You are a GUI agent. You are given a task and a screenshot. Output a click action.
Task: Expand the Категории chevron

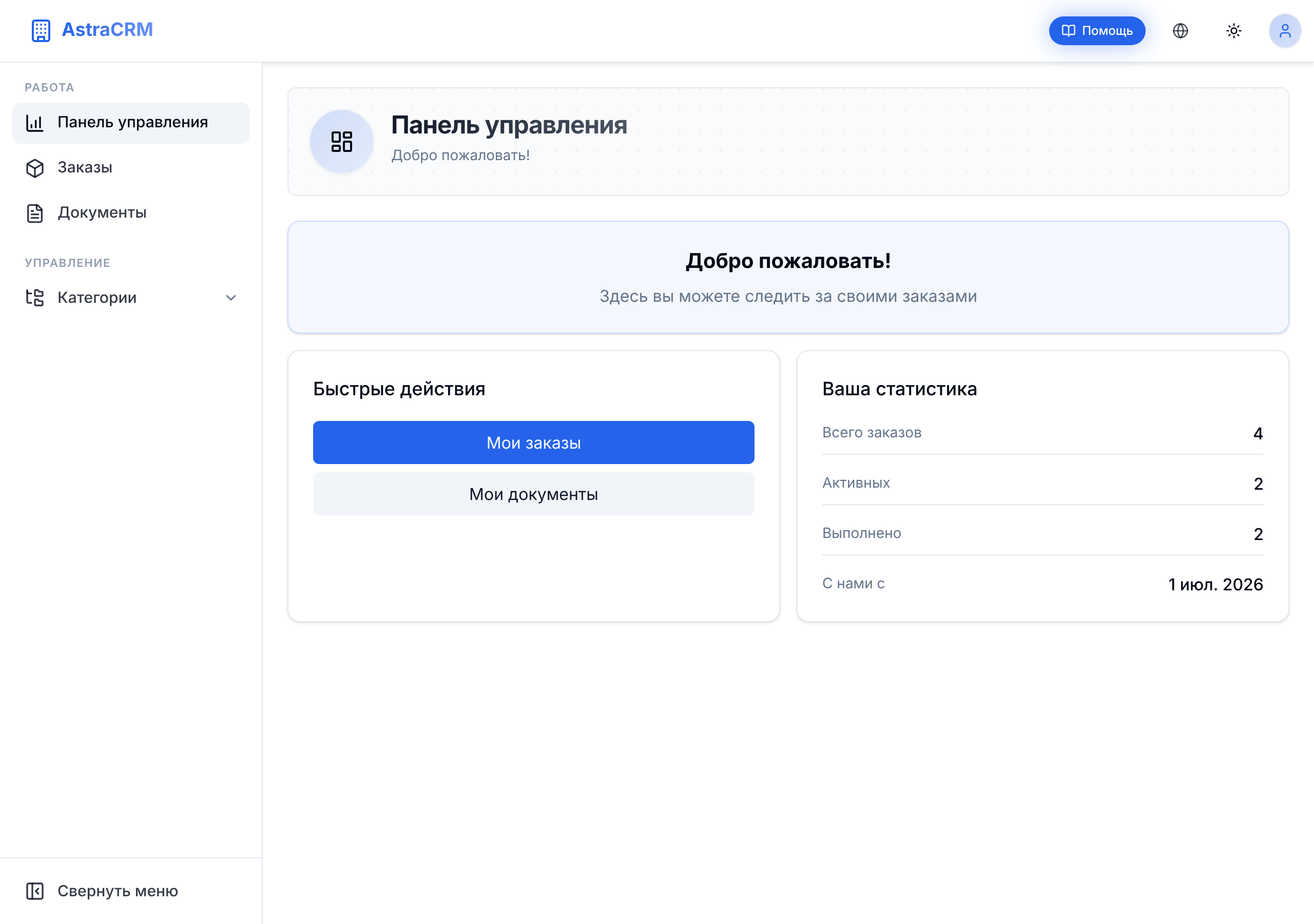coord(230,297)
